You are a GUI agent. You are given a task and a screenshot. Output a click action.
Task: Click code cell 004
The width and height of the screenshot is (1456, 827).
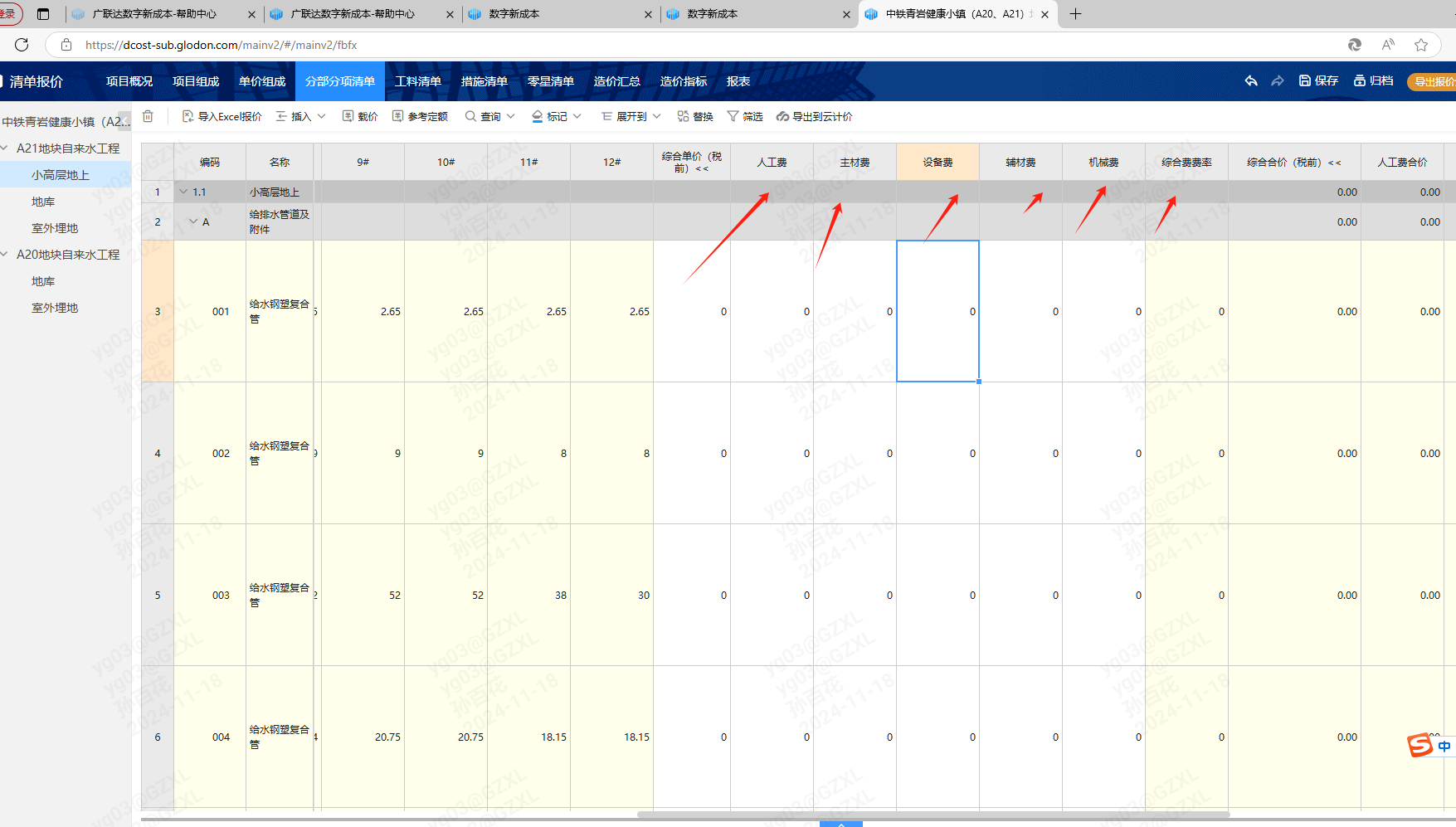pos(210,737)
